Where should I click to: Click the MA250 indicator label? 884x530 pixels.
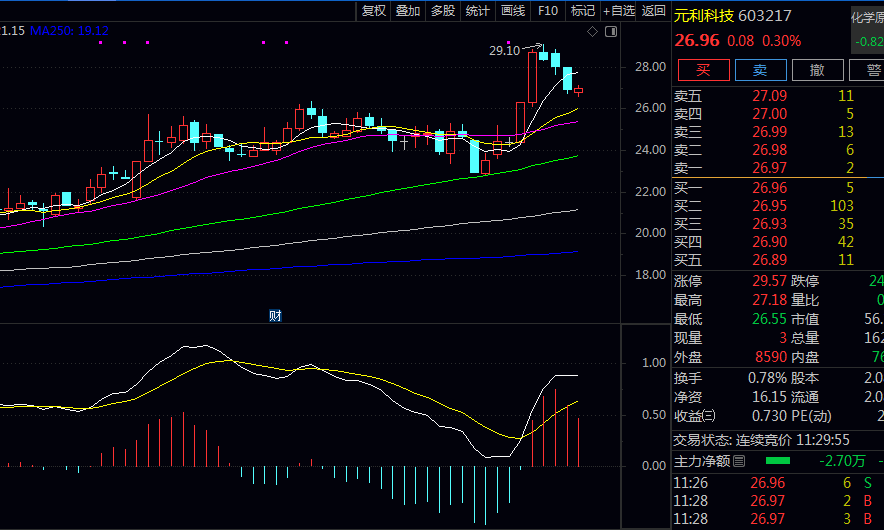point(69,31)
